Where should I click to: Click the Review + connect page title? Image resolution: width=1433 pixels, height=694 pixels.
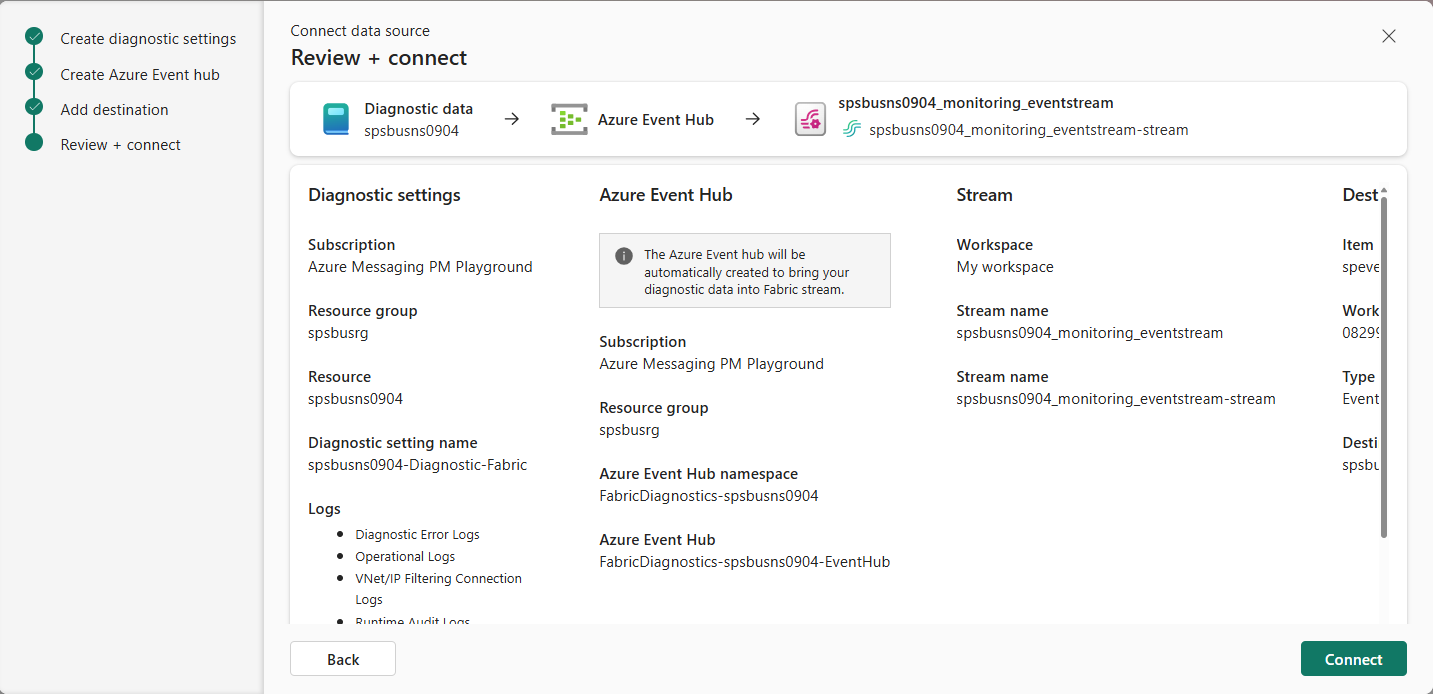(379, 58)
